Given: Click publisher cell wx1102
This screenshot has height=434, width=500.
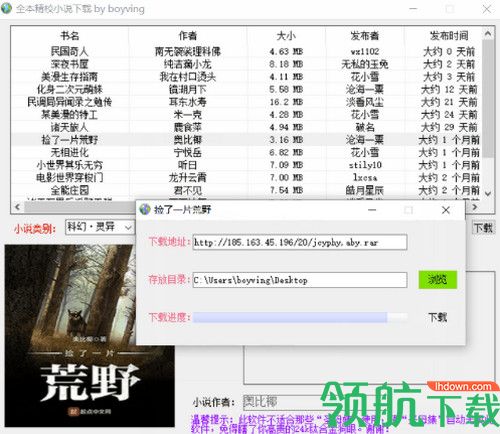Looking at the screenshot, I should click(x=365, y=51).
